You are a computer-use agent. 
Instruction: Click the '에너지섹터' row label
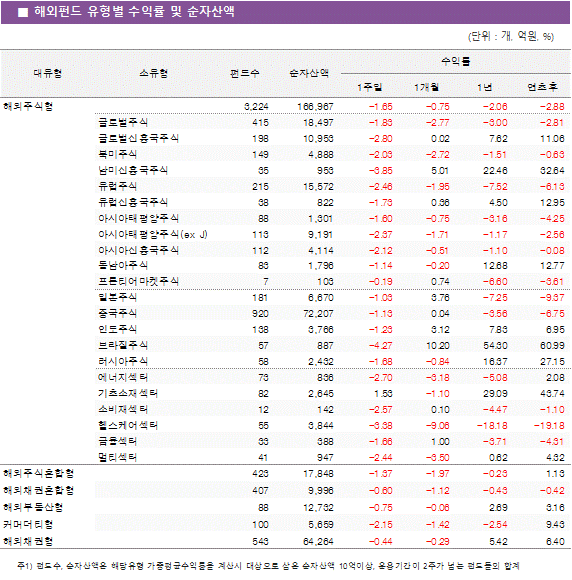(x=123, y=377)
